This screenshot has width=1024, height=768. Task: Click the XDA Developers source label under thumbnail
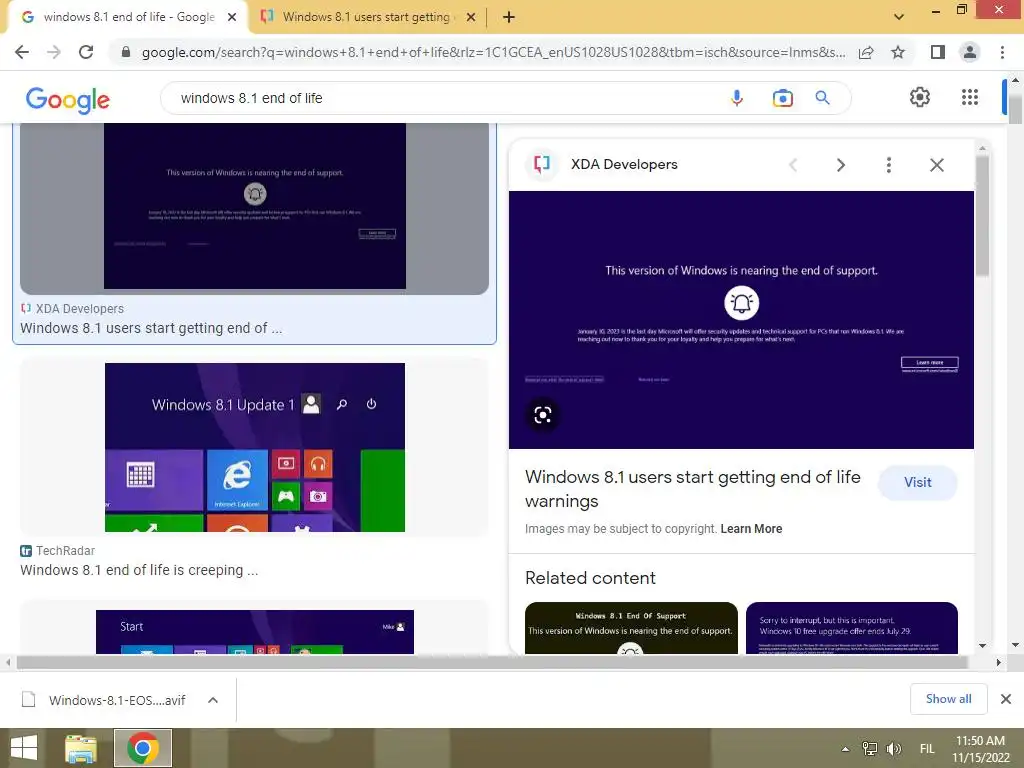pos(80,309)
